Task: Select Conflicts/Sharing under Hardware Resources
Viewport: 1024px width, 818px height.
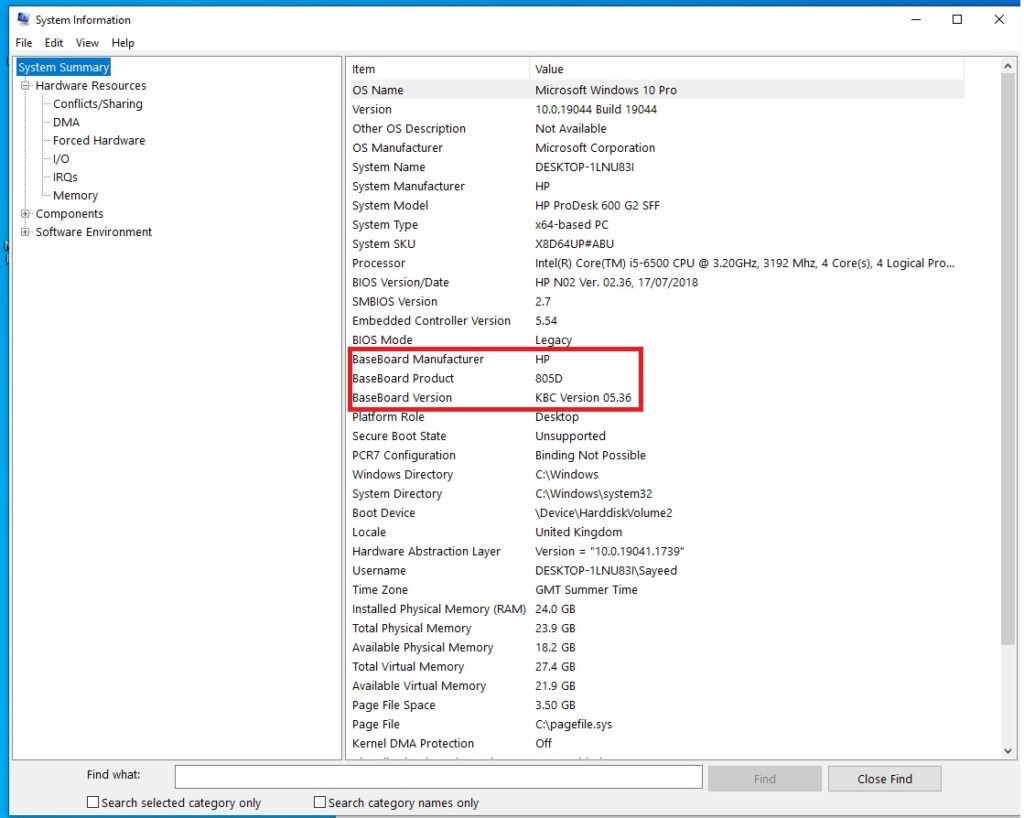Action: click(x=97, y=103)
